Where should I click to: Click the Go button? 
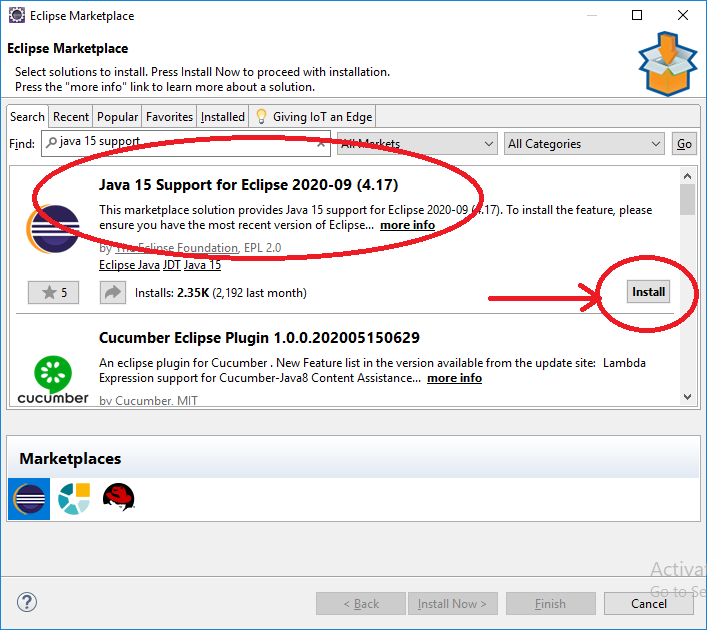coord(684,144)
